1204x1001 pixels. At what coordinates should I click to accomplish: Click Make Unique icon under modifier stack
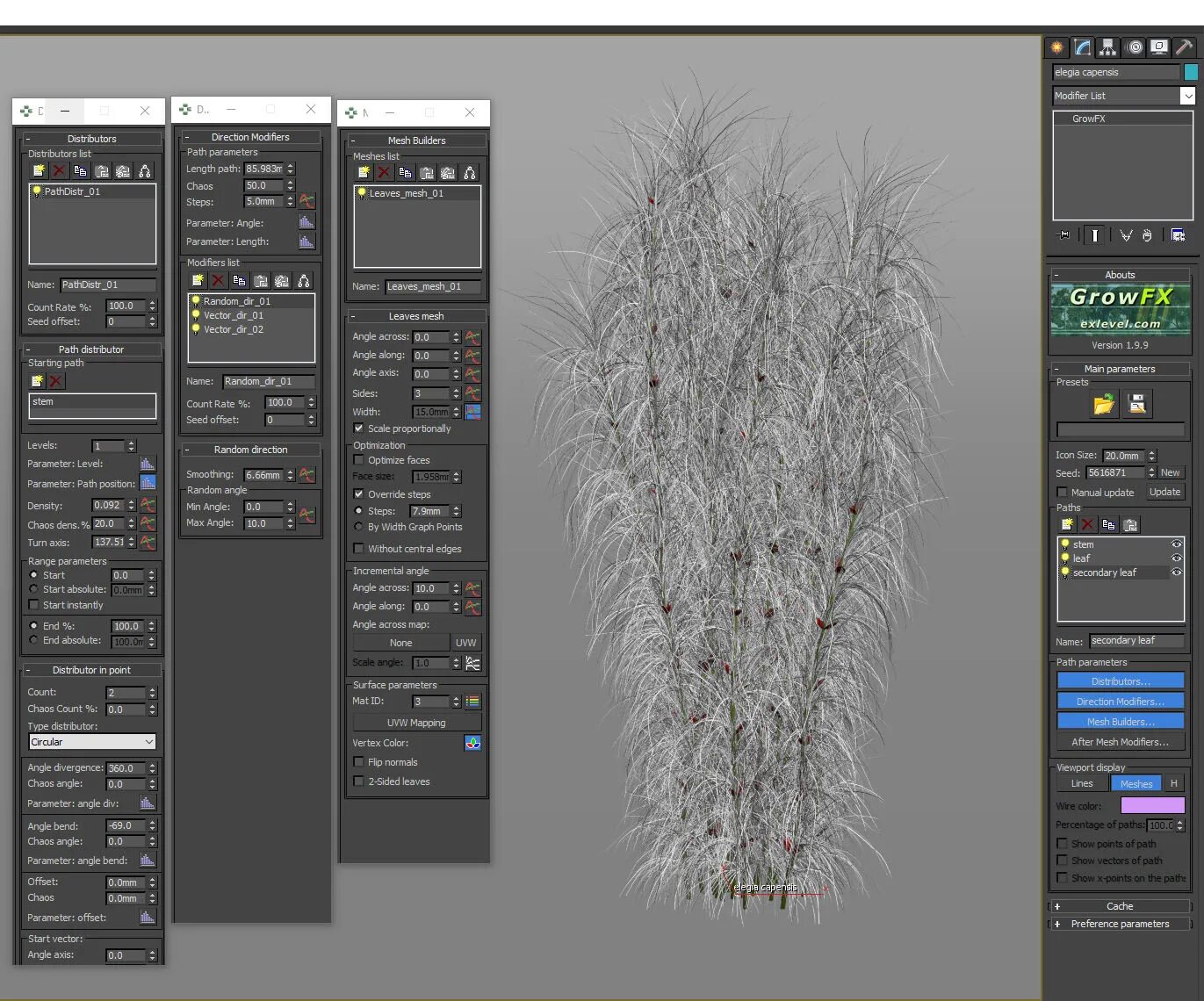(1126, 234)
